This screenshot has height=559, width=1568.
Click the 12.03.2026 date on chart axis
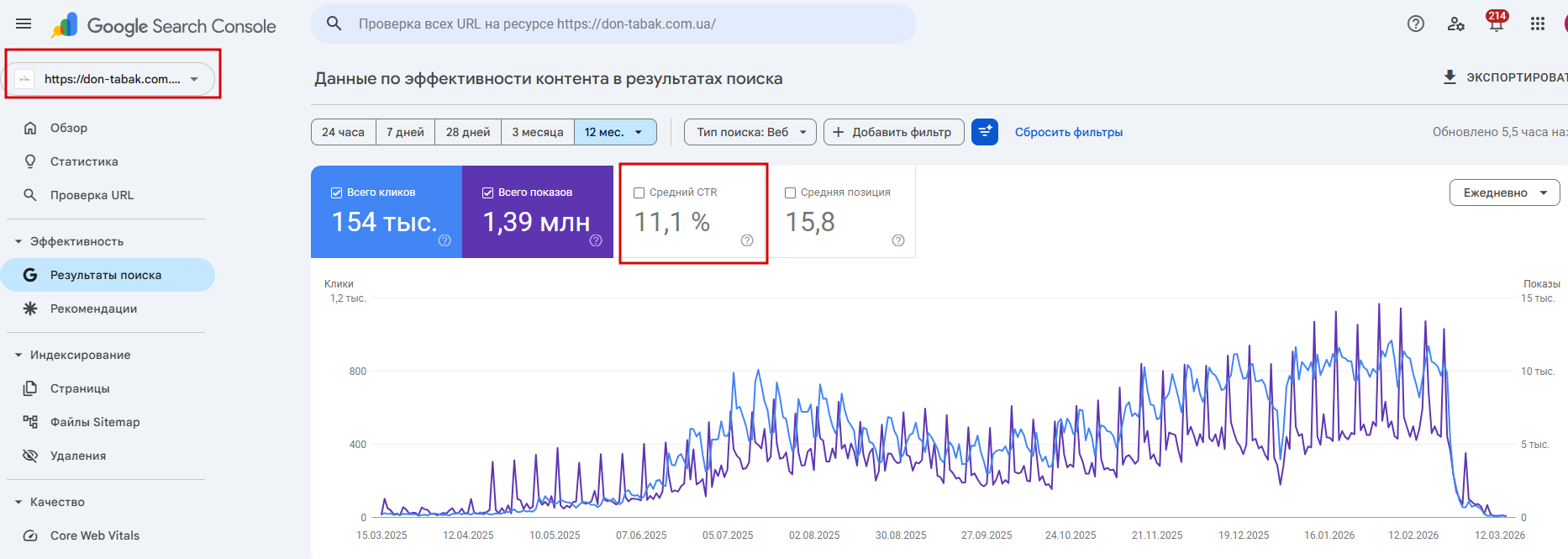1500,535
